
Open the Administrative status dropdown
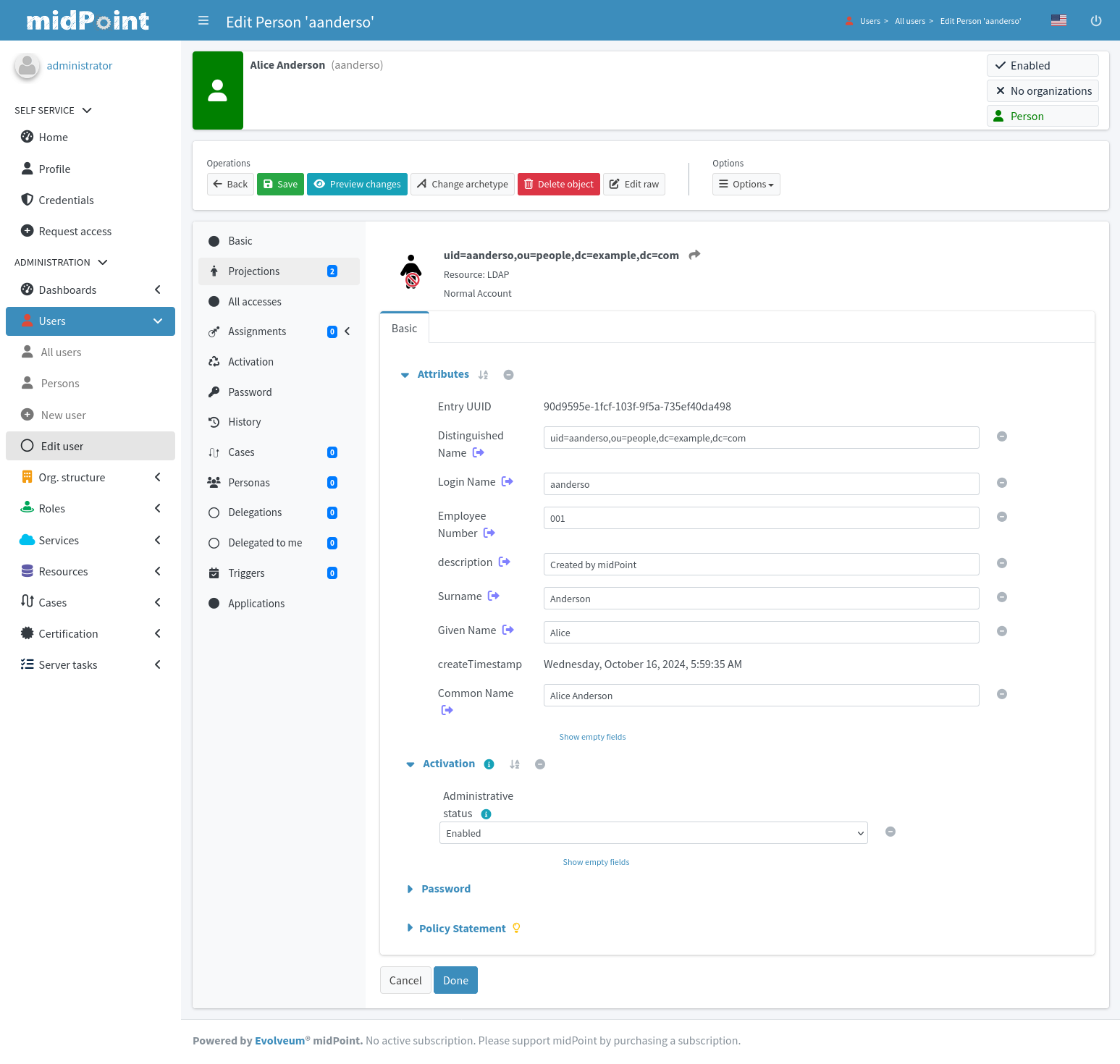coord(652,832)
